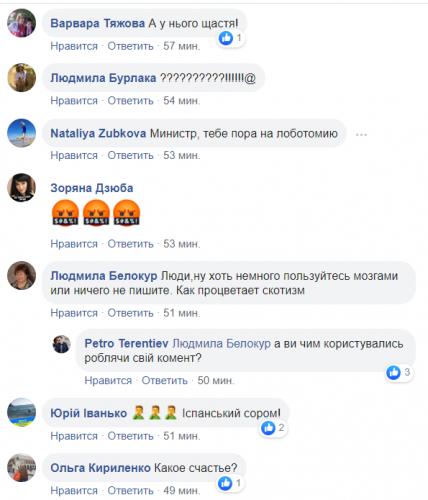This screenshot has width=428, height=500.
Task: Reply to Nataliya Zubkova's comment via Ответить
Action: tap(130, 155)
